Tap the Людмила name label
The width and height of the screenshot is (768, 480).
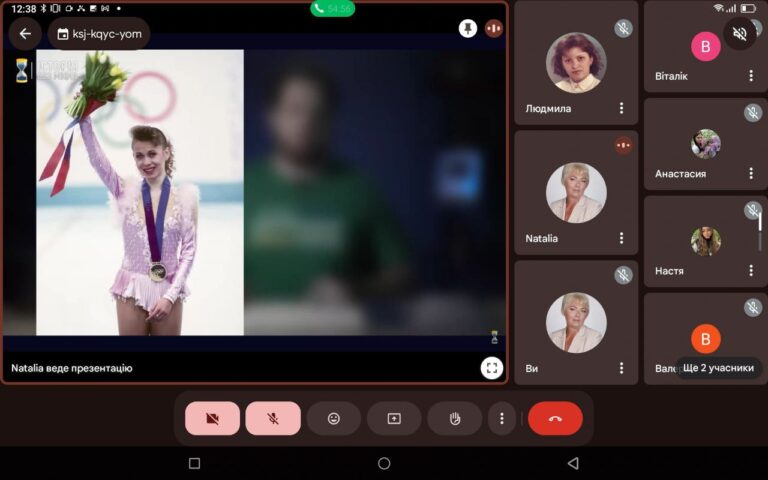pos(548,108)
